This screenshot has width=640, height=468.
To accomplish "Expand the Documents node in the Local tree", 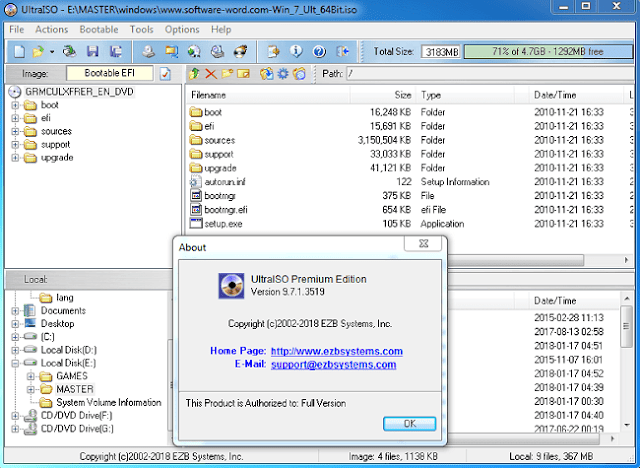I will tap(15, 311).
